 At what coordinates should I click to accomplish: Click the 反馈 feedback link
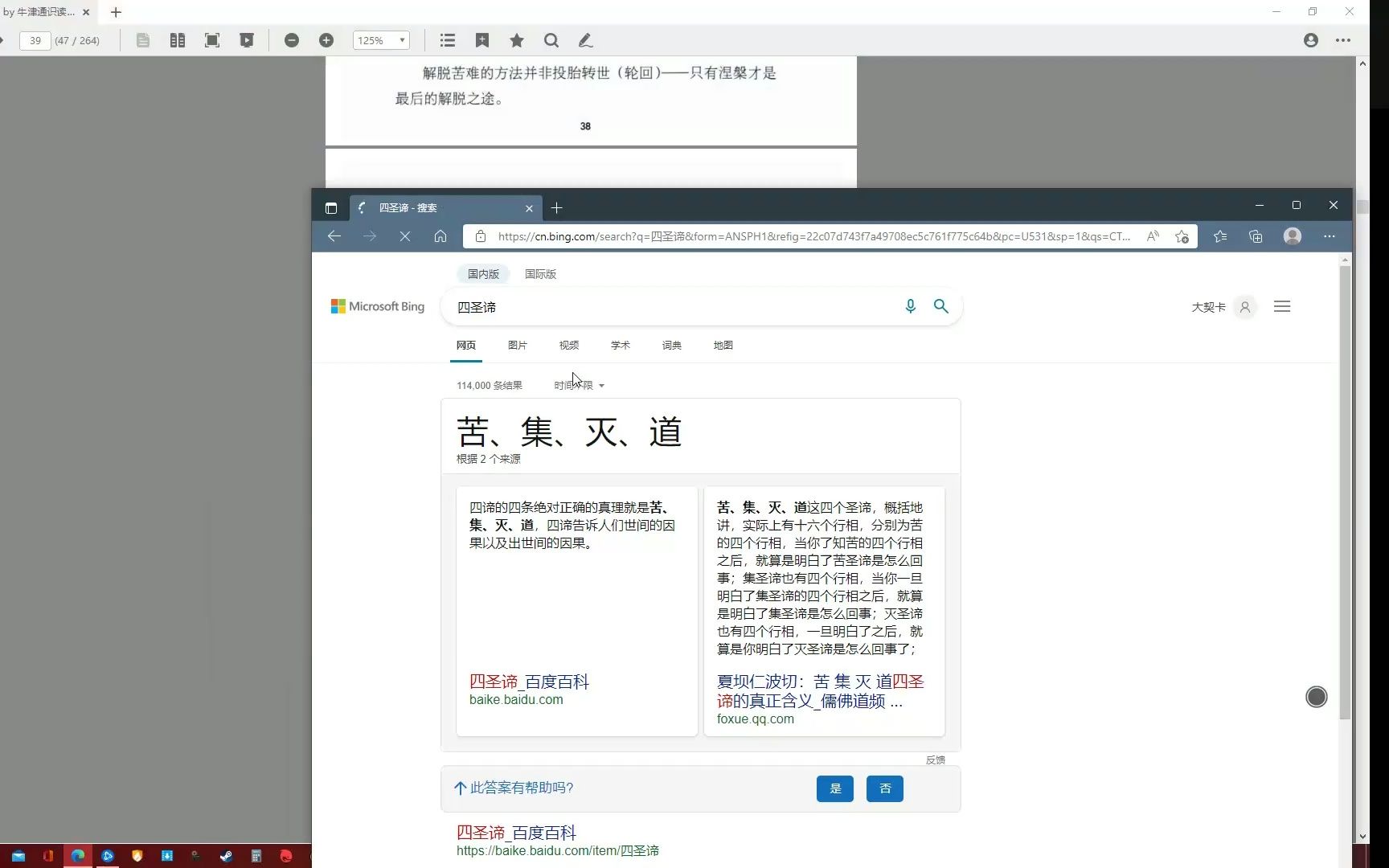pyautogui.click(x=935, y=759)
